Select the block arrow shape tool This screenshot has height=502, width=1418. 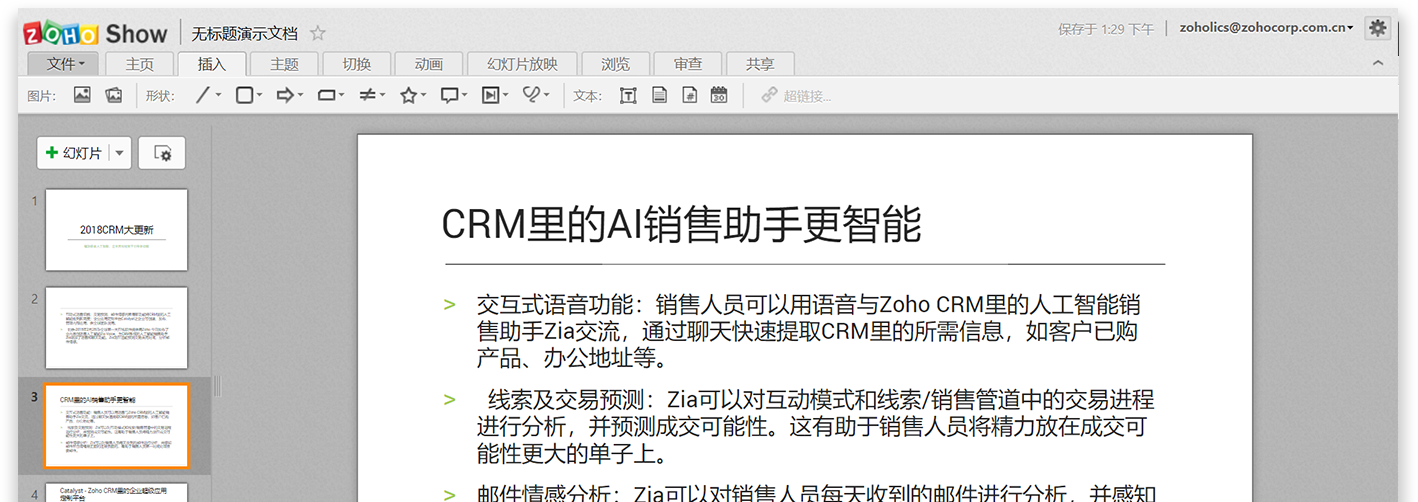pos(285,95)
